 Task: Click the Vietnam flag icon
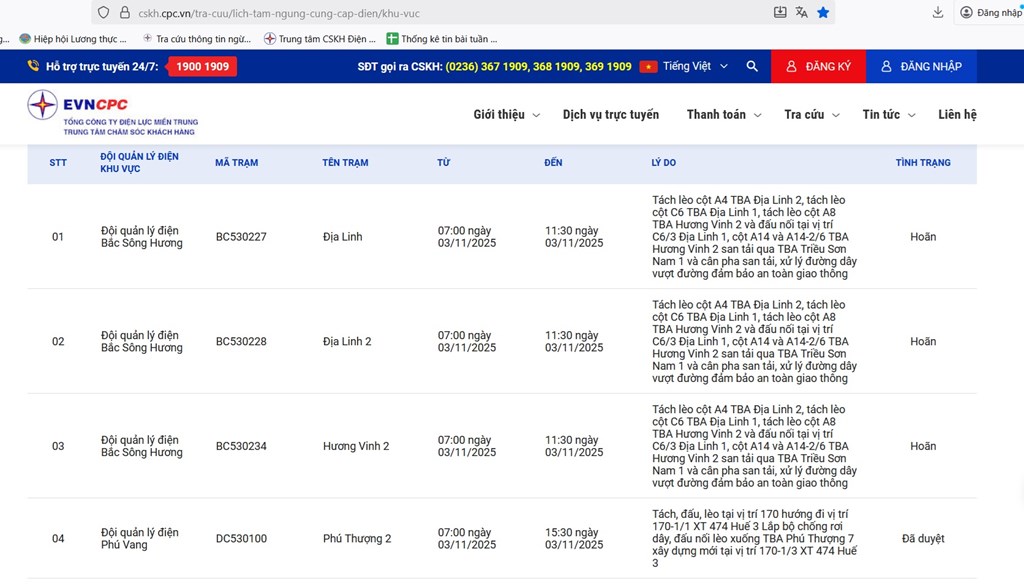(x=648, y=66)
